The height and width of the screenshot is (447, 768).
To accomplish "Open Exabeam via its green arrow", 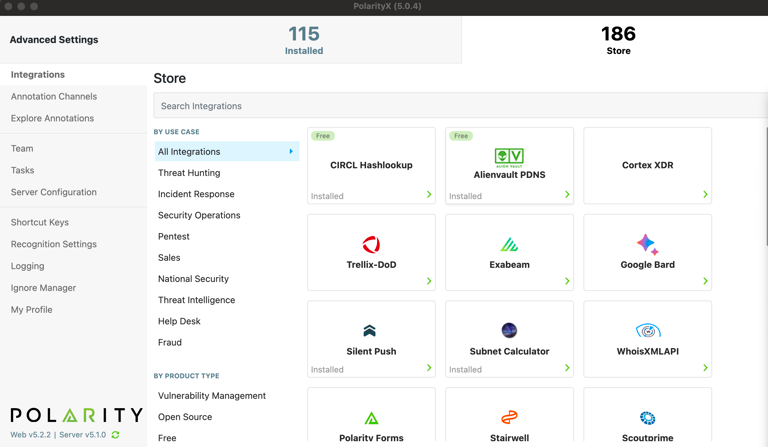I will click(567, 281).
